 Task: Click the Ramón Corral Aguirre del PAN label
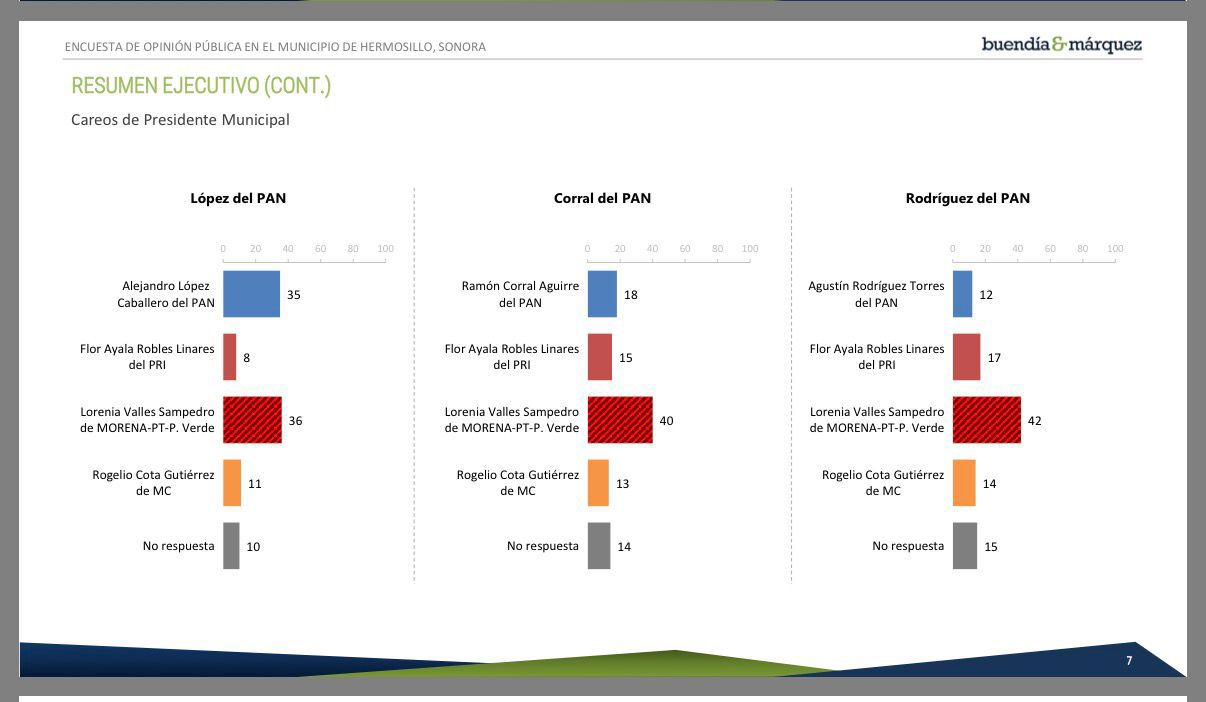coord(520,294)
